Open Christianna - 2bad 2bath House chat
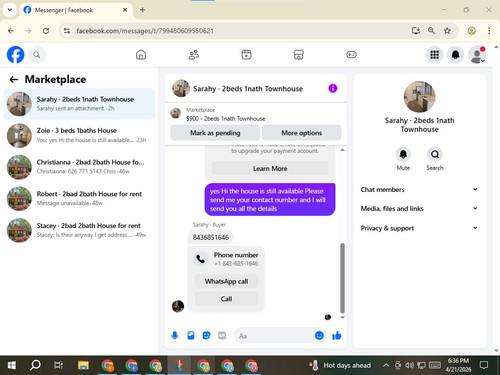 [79, 167]
